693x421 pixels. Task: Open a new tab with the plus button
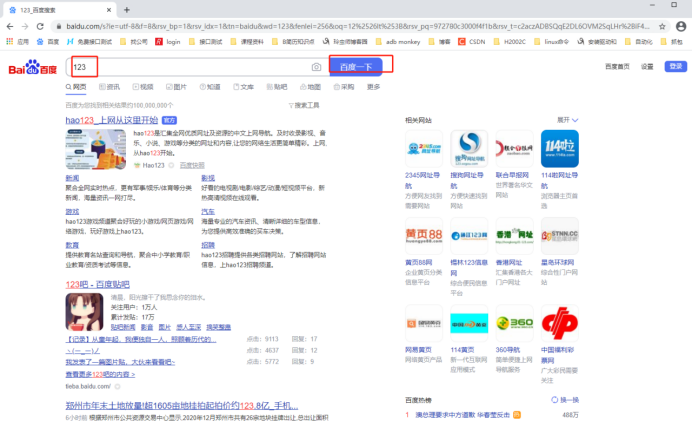click(x=127, y=10)
